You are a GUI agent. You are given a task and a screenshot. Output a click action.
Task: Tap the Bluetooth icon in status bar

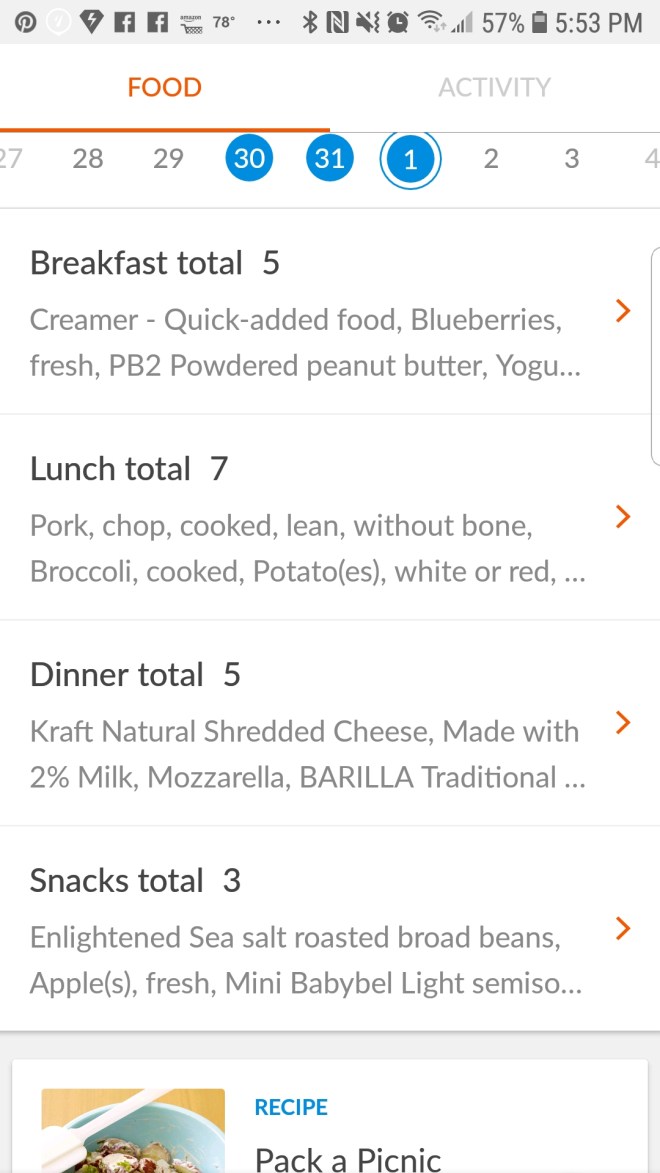pyautogui.click(x=310, y=22)
